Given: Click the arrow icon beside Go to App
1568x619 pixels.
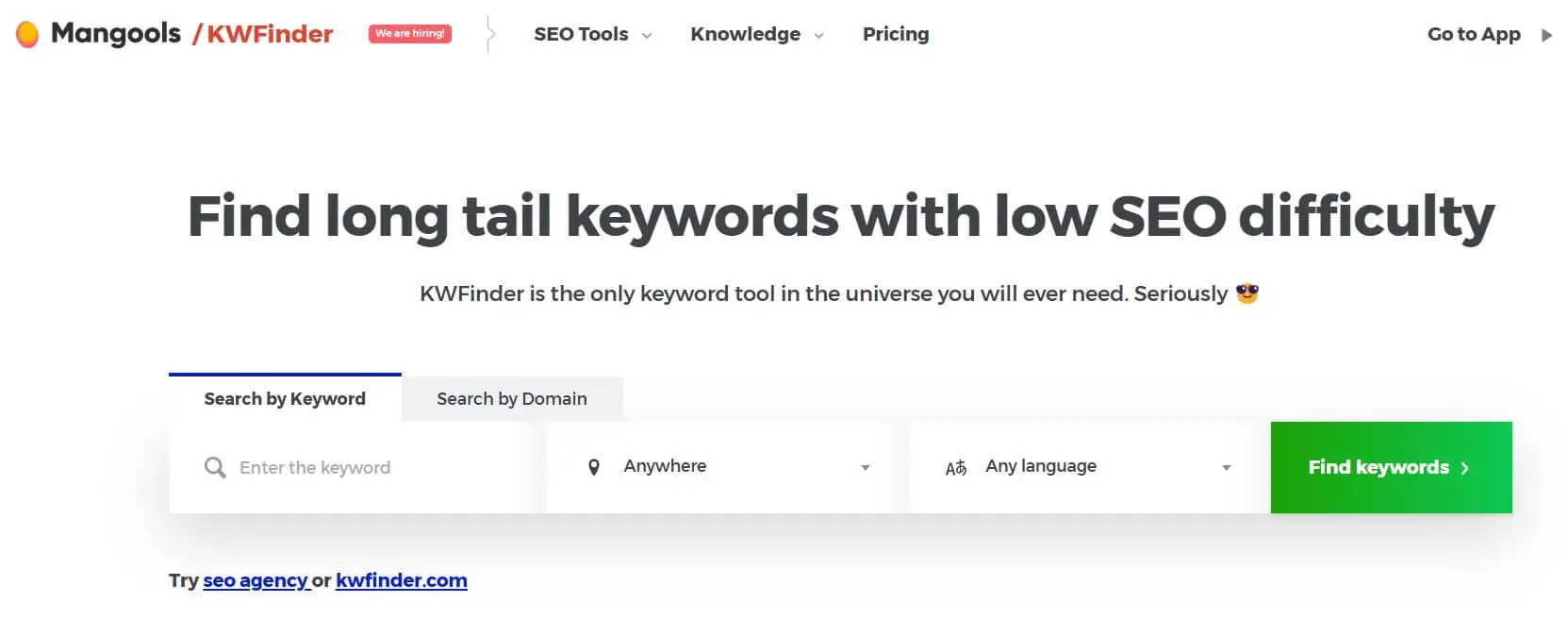Looking at the screenshot, I should [x=1546, y=35].
